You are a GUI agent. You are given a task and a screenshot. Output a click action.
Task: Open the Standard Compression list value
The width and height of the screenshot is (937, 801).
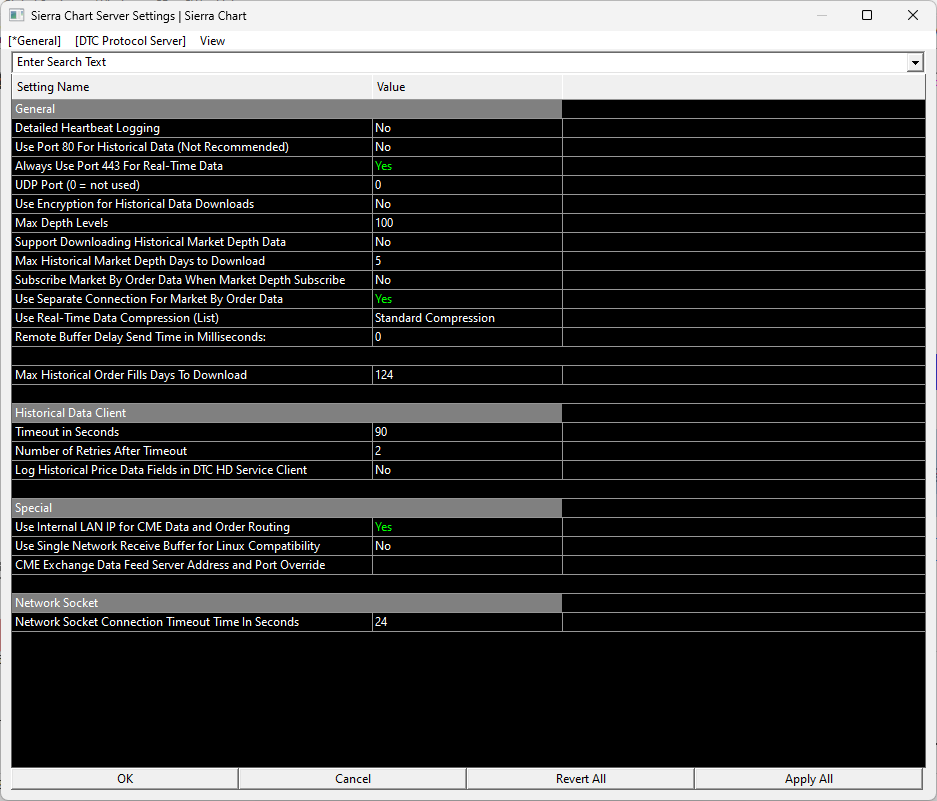(x=467, y=318)
